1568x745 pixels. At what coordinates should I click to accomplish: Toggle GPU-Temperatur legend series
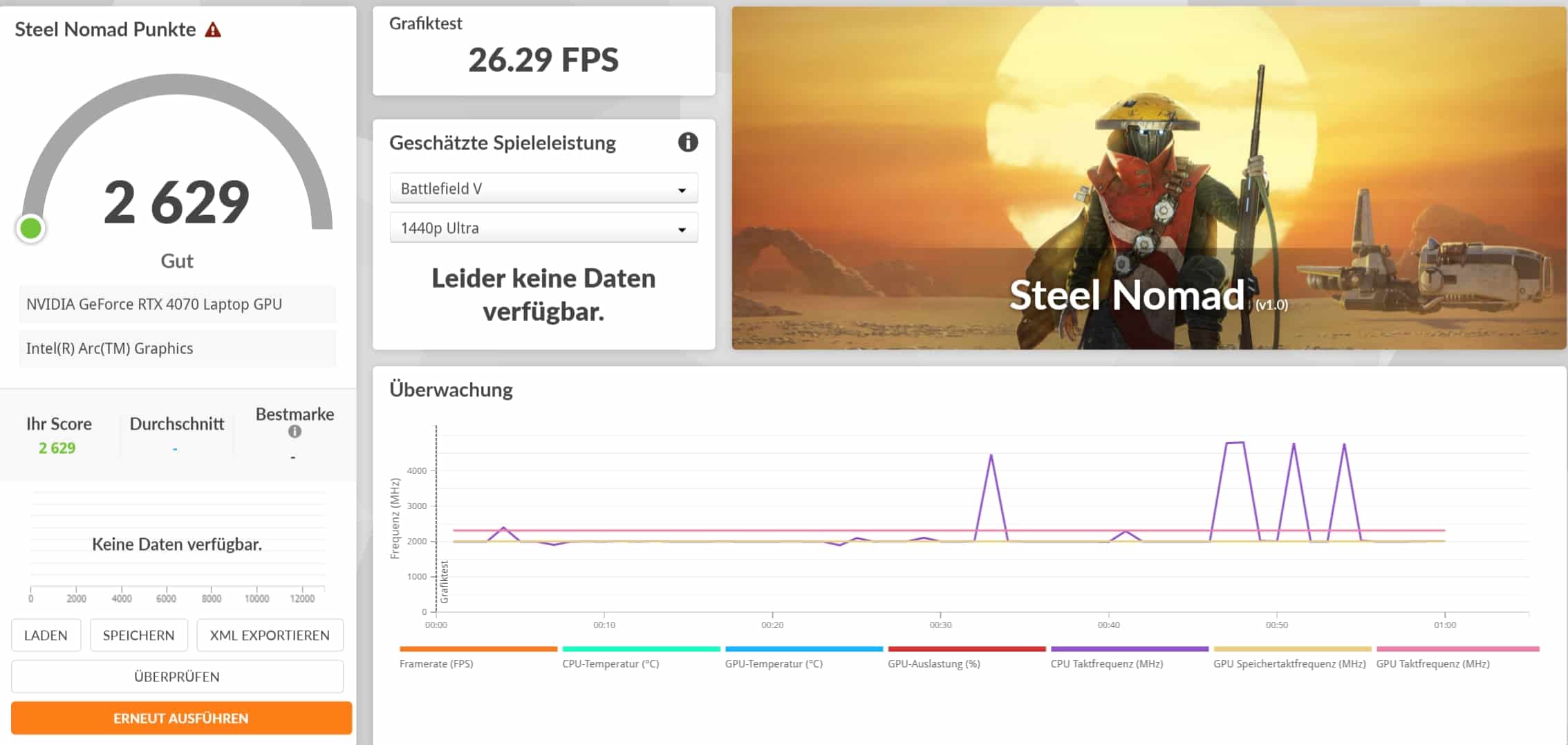pyautogui.click(x=774, y=663)
